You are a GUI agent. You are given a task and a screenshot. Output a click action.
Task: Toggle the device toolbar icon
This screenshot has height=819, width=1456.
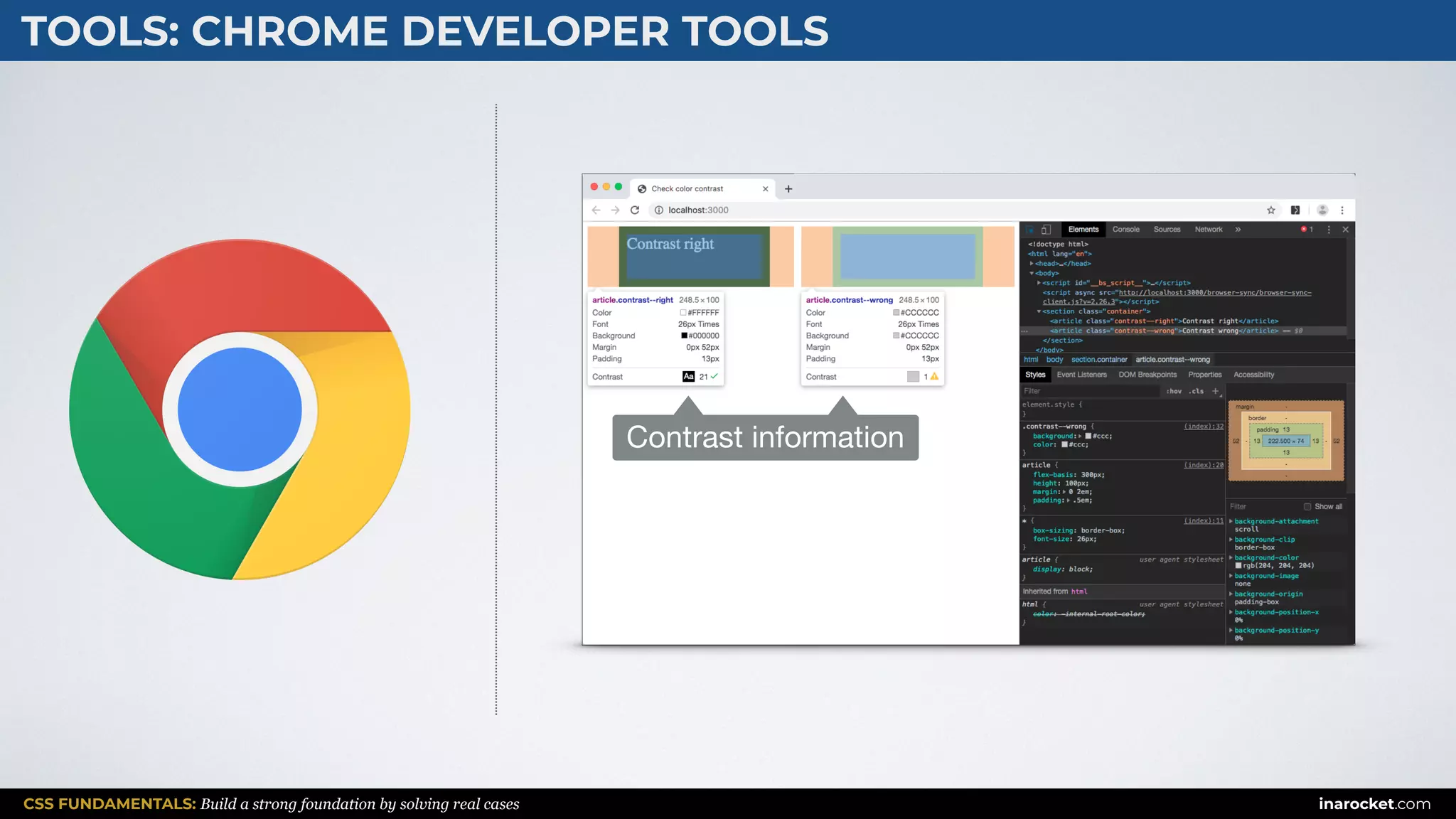click(x=1046, y=230)
